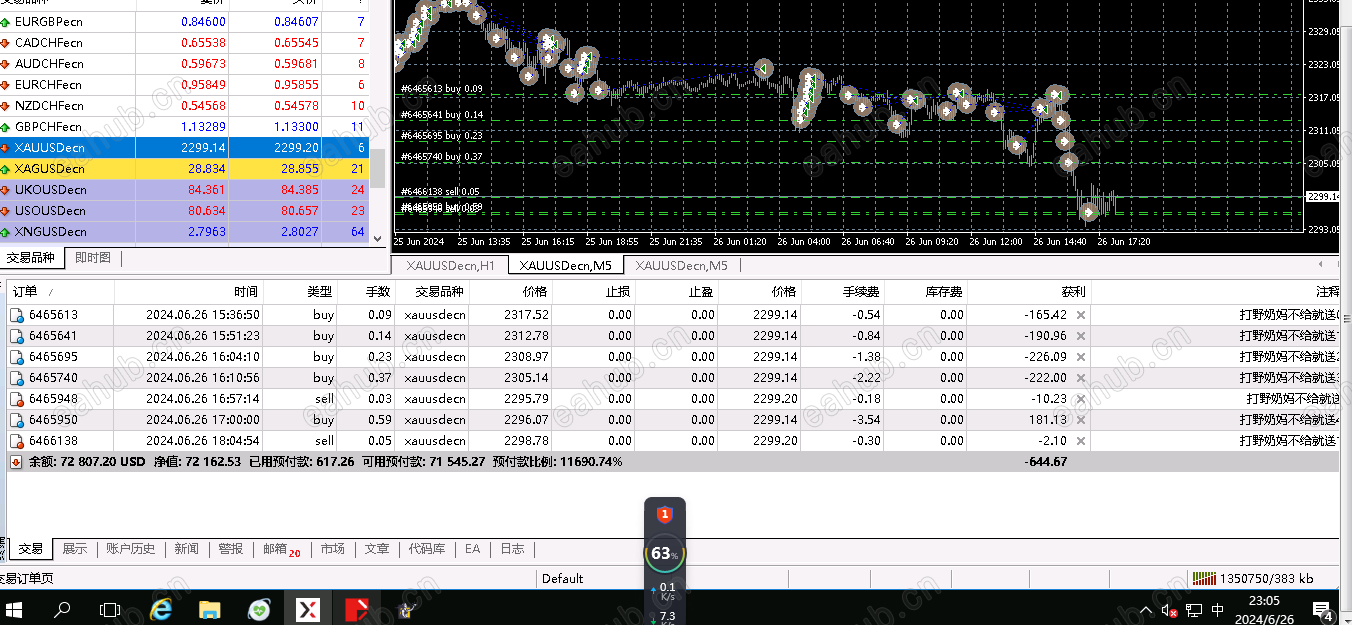
Task: Select the GBPCHFecn symbol row
Action: [185, 126]
